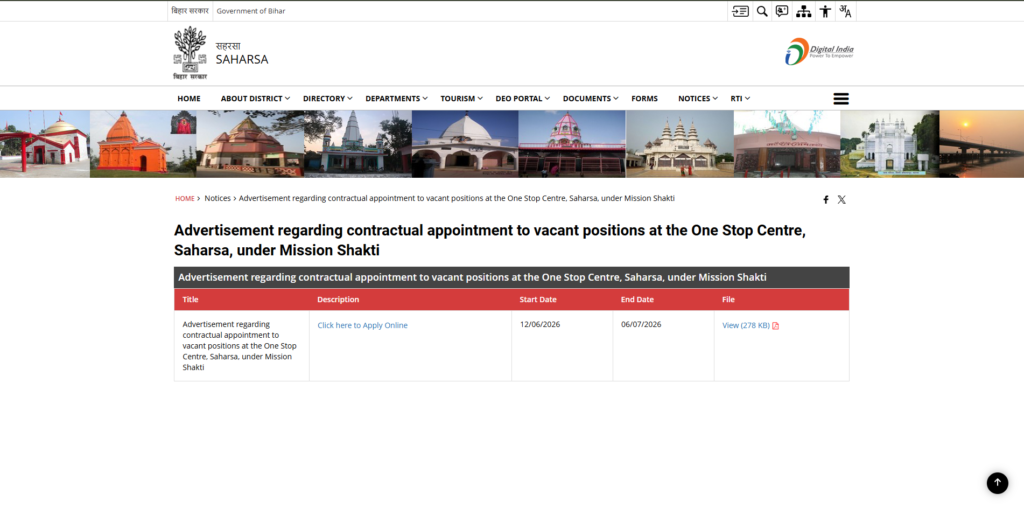Expand the DOCUMENTS menu
Viewport: 1024px width, 508px height.
tap(590, 99)
